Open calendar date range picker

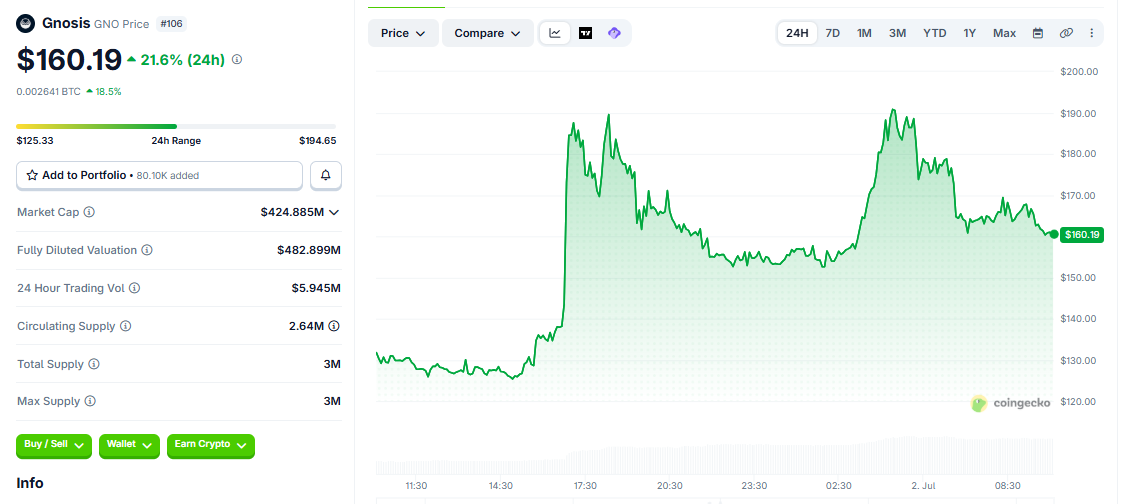click(x=1038, y=33)
